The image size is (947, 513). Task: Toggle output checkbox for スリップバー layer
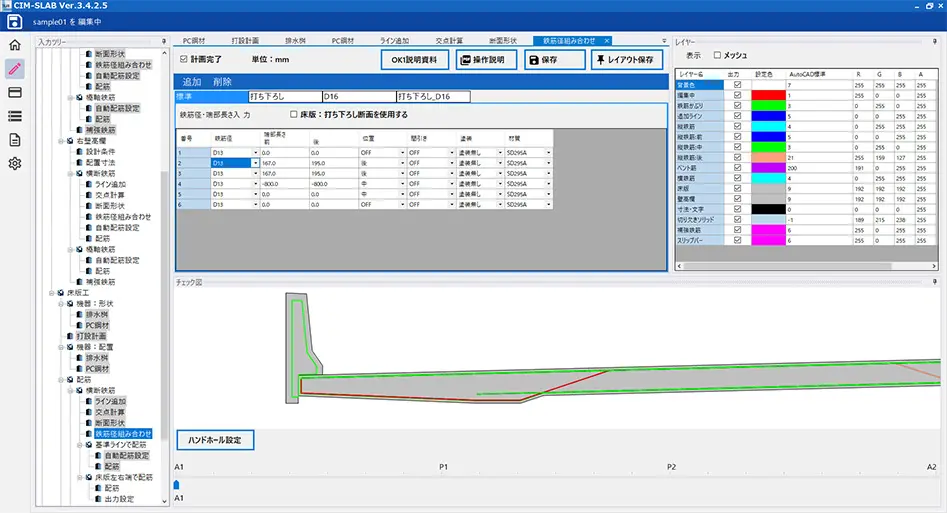737,240
